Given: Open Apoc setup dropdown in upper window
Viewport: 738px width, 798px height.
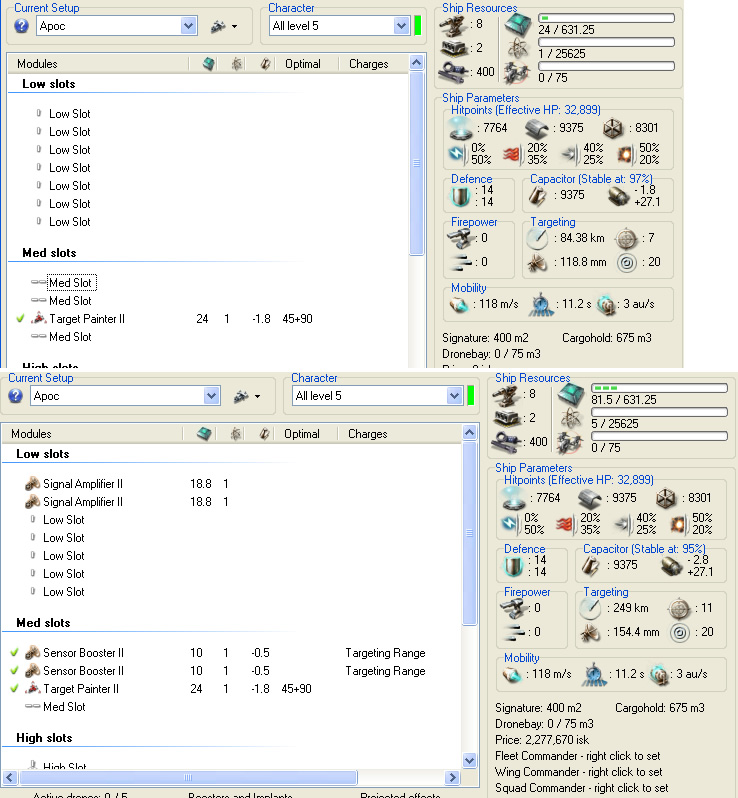Looking at the screenshot, I should pos(189,25).
